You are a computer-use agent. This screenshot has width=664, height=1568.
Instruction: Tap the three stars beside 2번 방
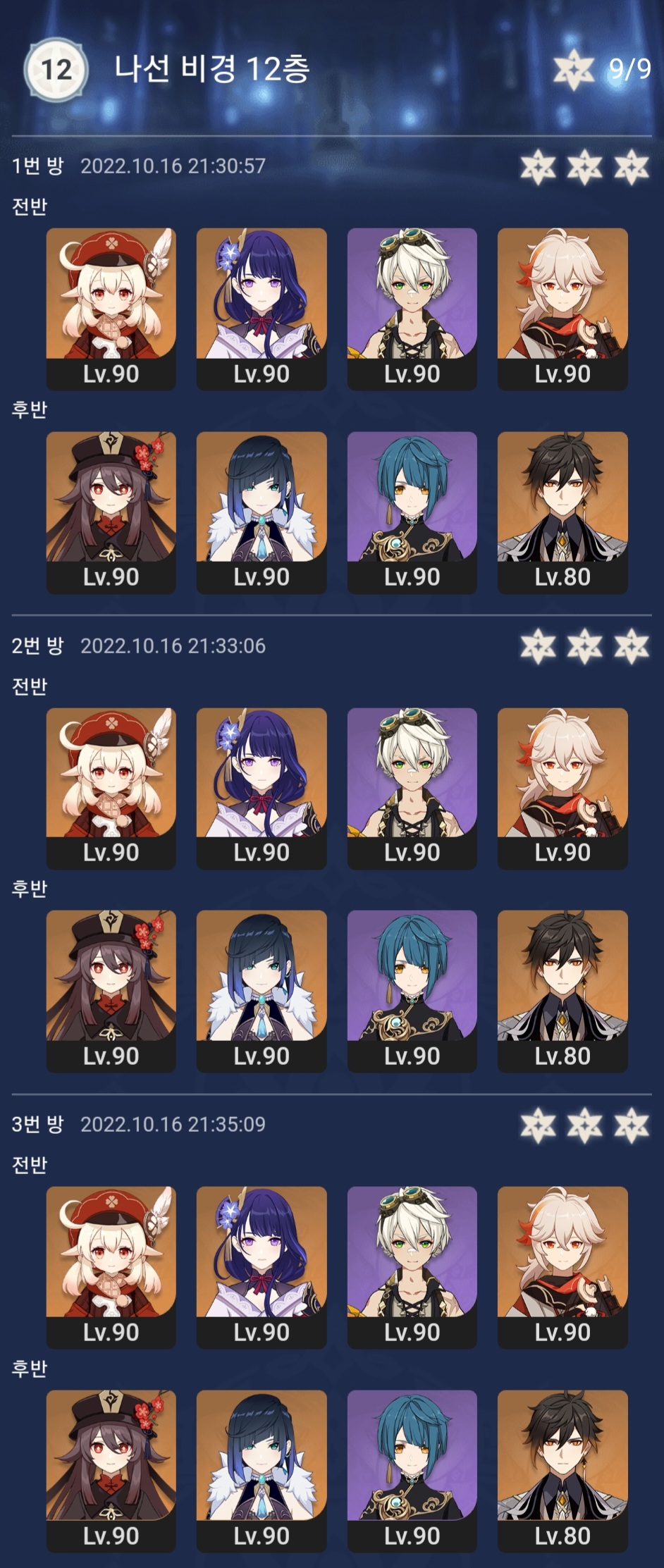(585, 646)
